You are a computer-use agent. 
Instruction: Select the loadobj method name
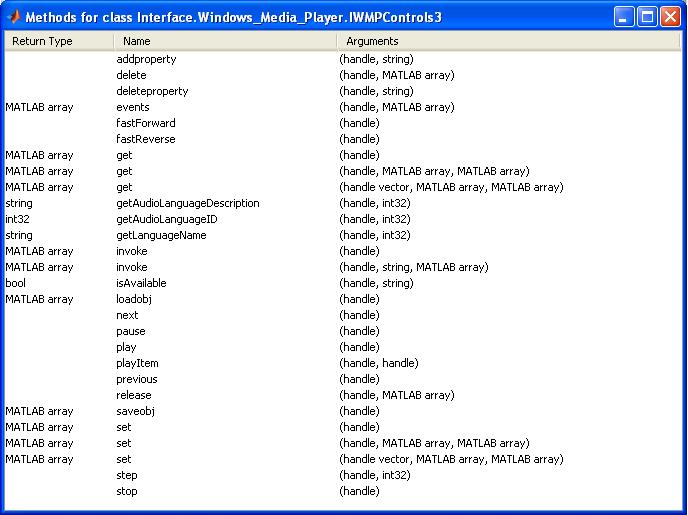134,300
